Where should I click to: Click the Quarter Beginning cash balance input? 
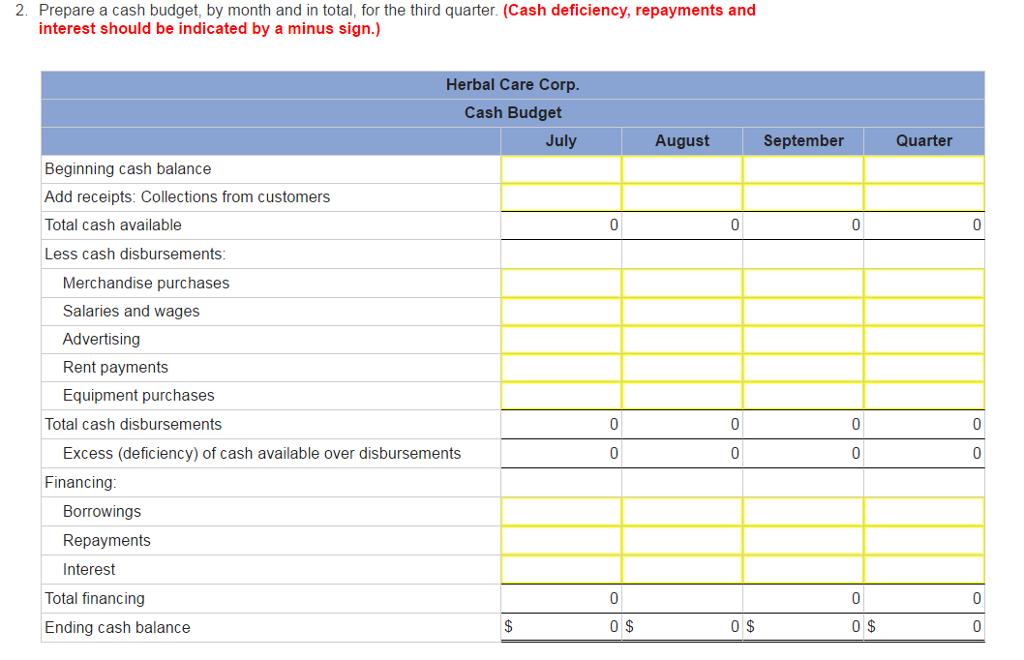point(924,169)
